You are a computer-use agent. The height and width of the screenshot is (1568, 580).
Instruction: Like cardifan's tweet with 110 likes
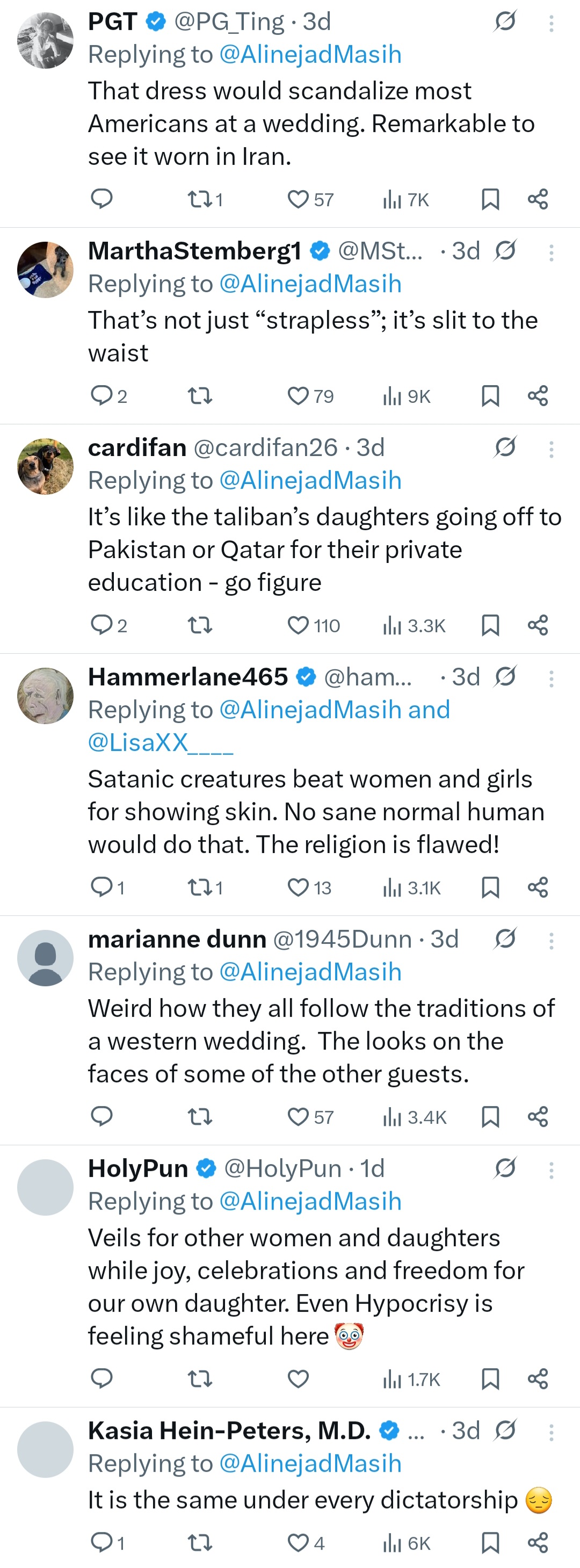click(x=298, y=625)
